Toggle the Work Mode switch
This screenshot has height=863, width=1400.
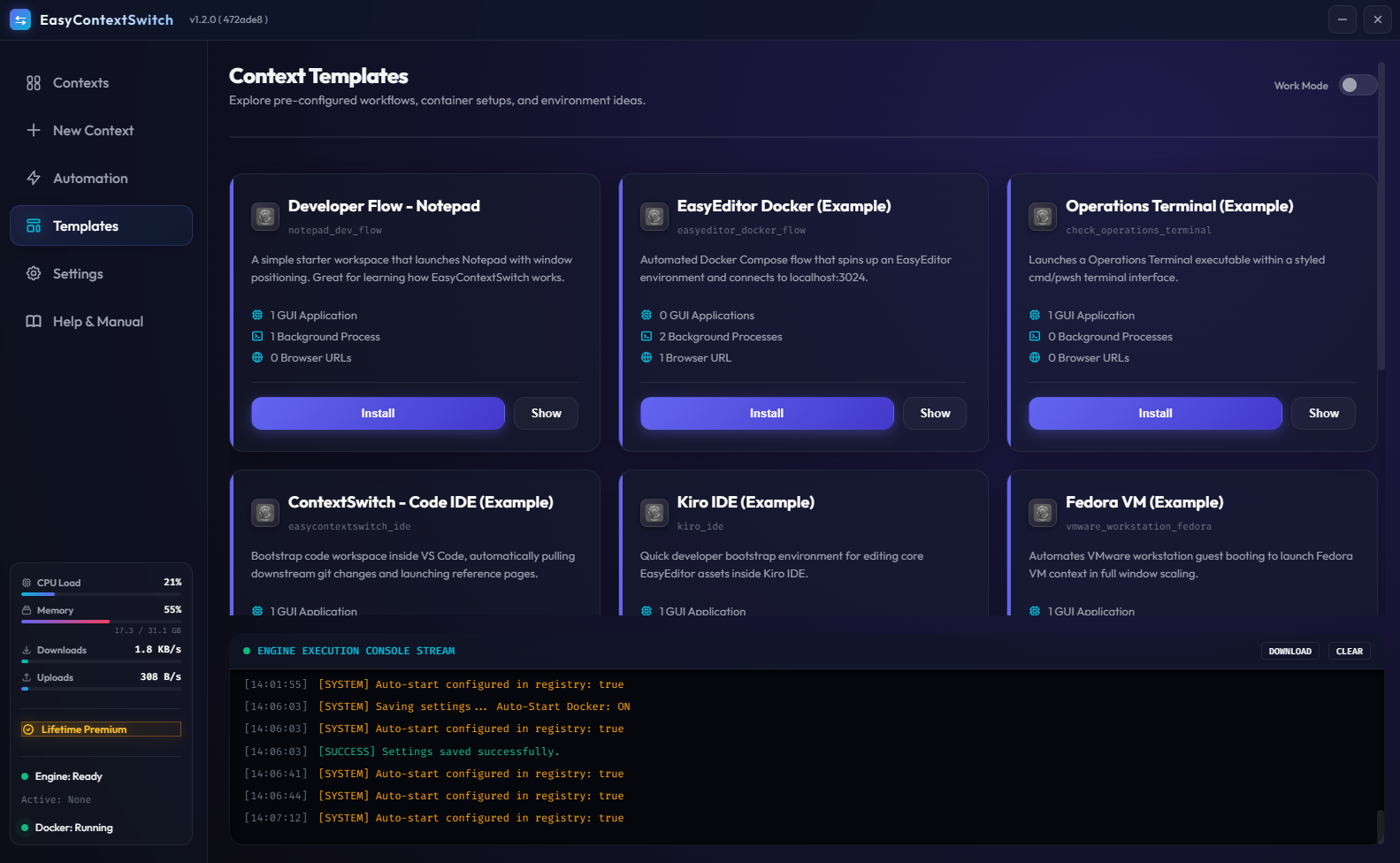coord(1358,85)
